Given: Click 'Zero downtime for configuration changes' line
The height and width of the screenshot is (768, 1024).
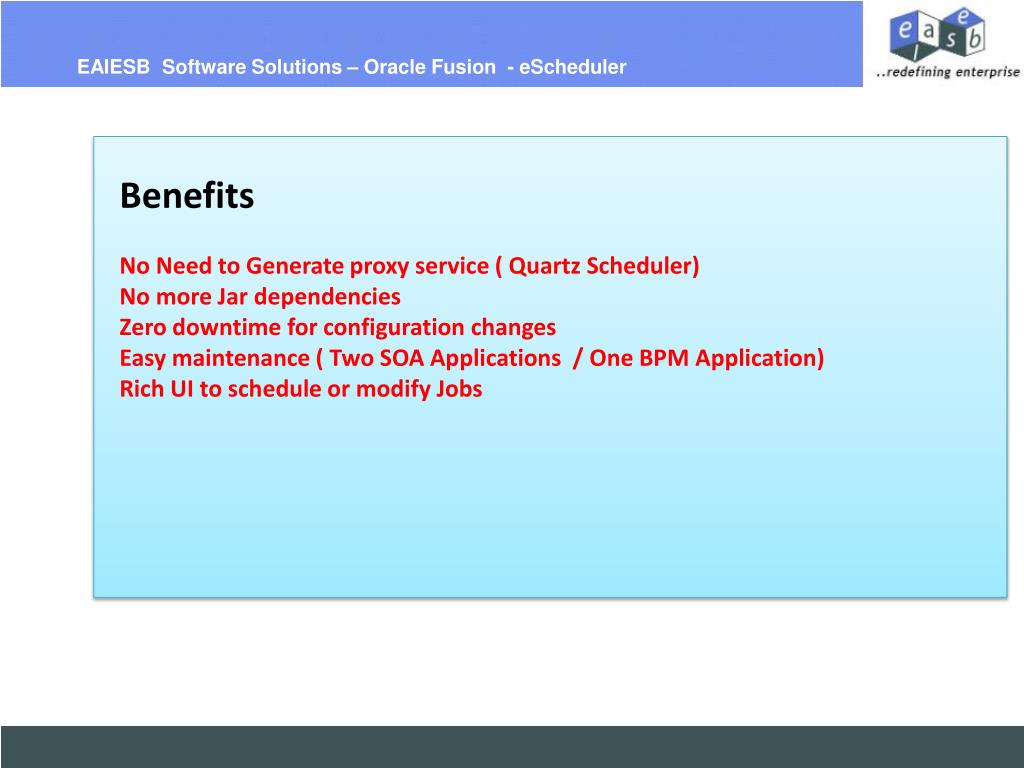Looking at the screenshot, I should tap(338, 327).
